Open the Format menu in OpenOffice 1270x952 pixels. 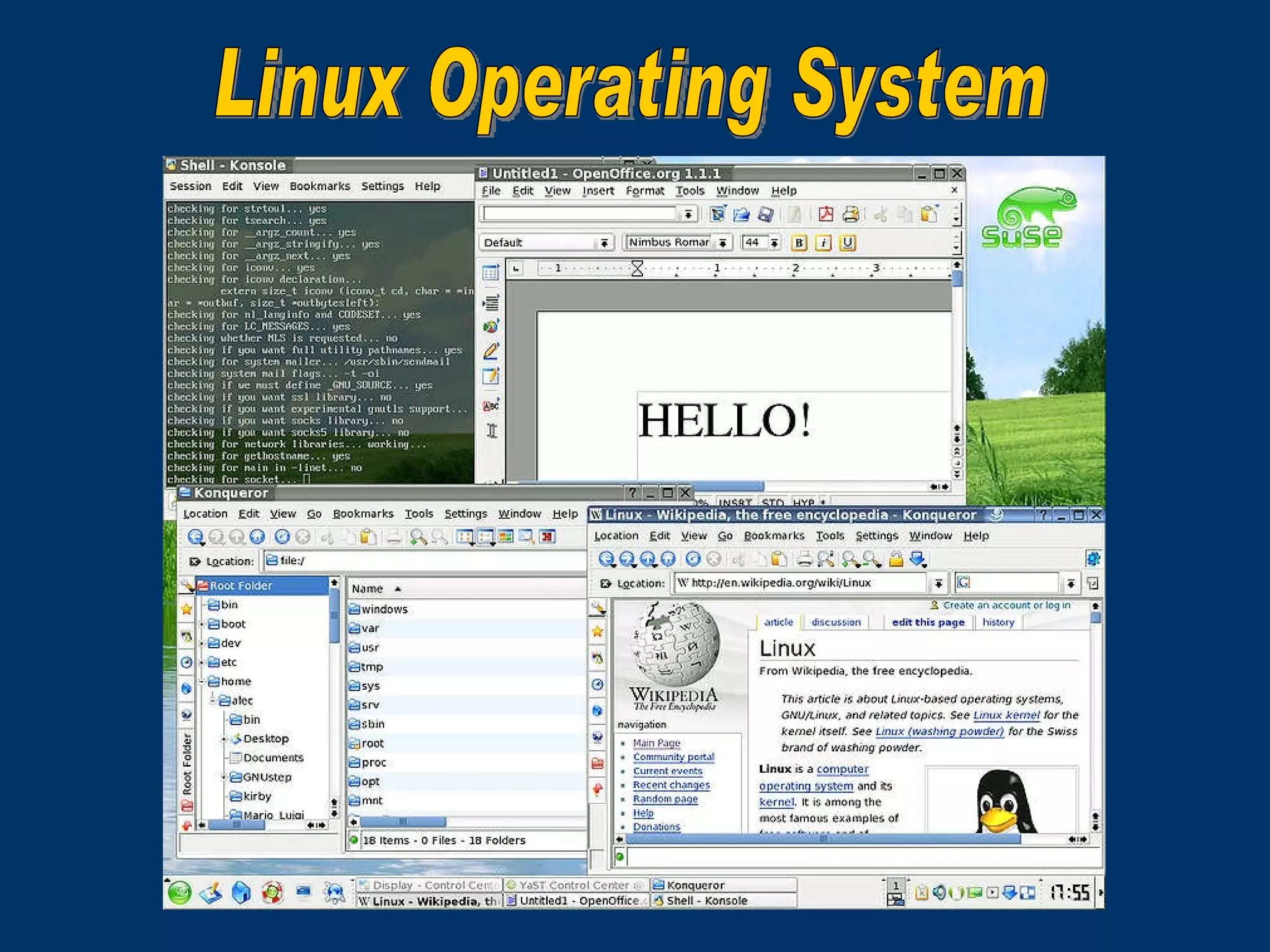click(x=645, y=191)
